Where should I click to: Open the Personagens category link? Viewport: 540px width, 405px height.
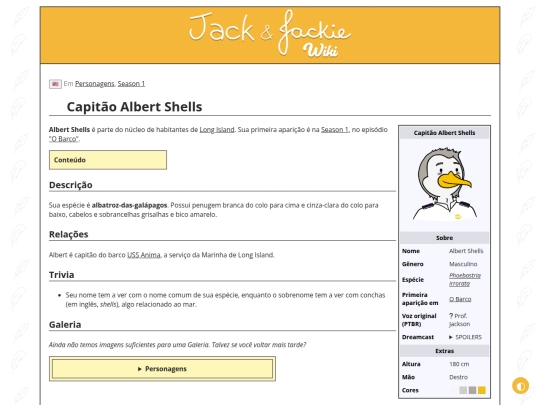(x=94, y=84)
